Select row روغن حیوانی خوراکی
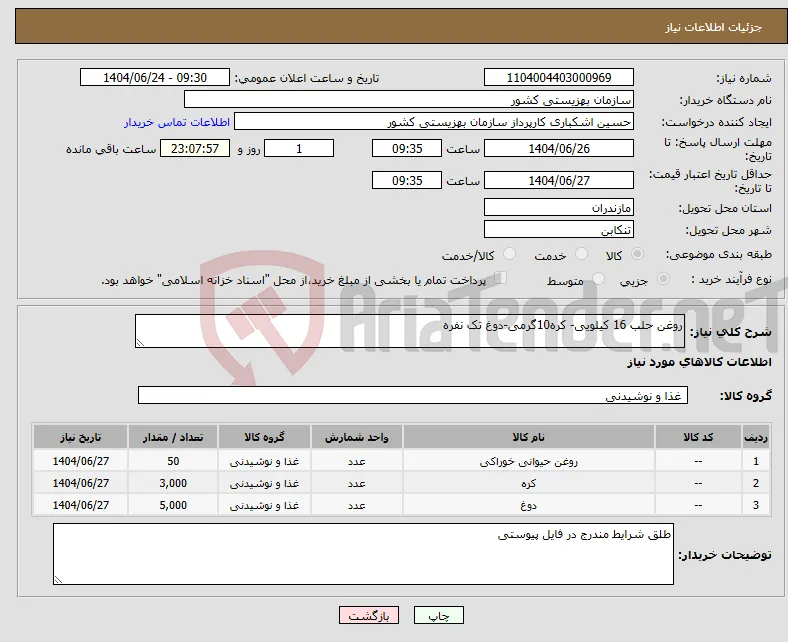Screen dimensions: 788x642 coord(402,461)
